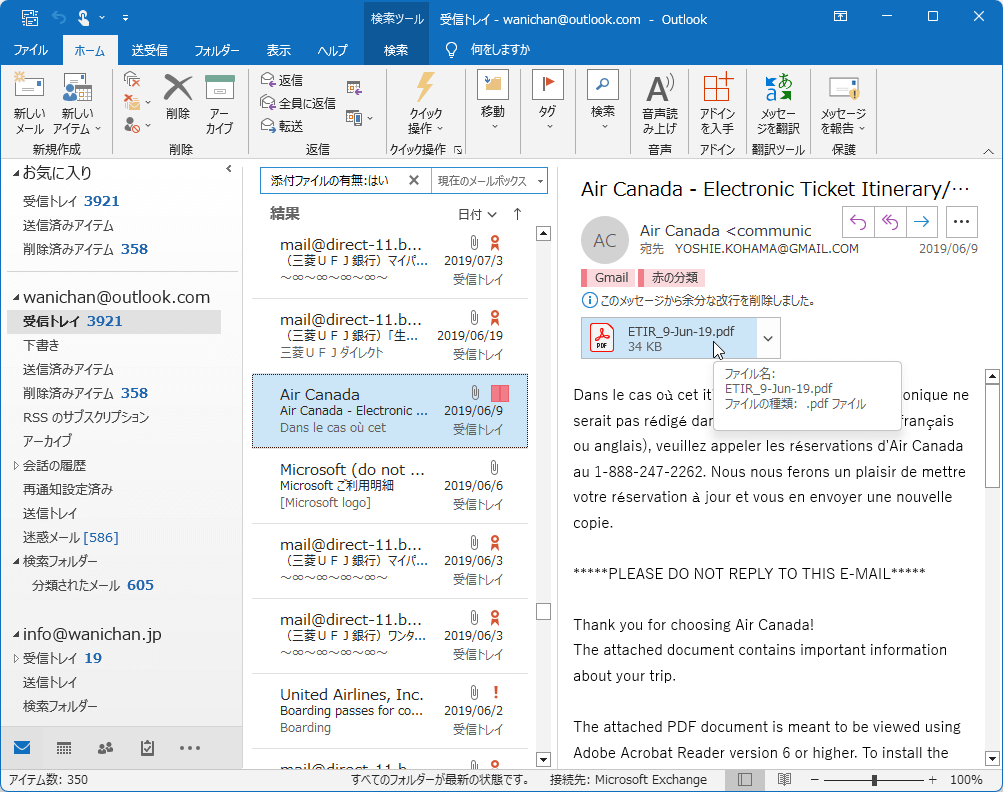Clear search with the X button

(x=414, y=180)
